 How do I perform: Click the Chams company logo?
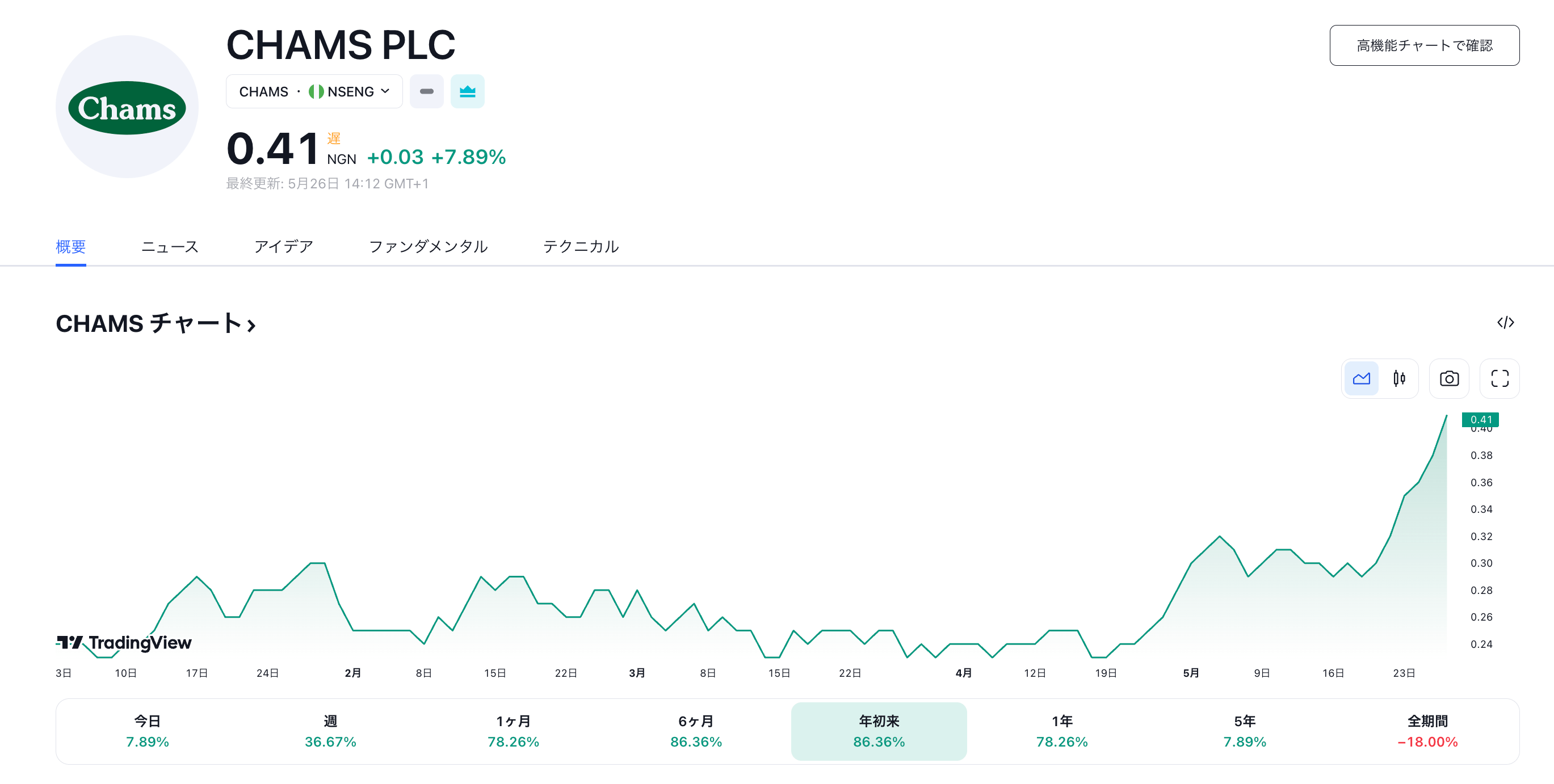[127, 107]
